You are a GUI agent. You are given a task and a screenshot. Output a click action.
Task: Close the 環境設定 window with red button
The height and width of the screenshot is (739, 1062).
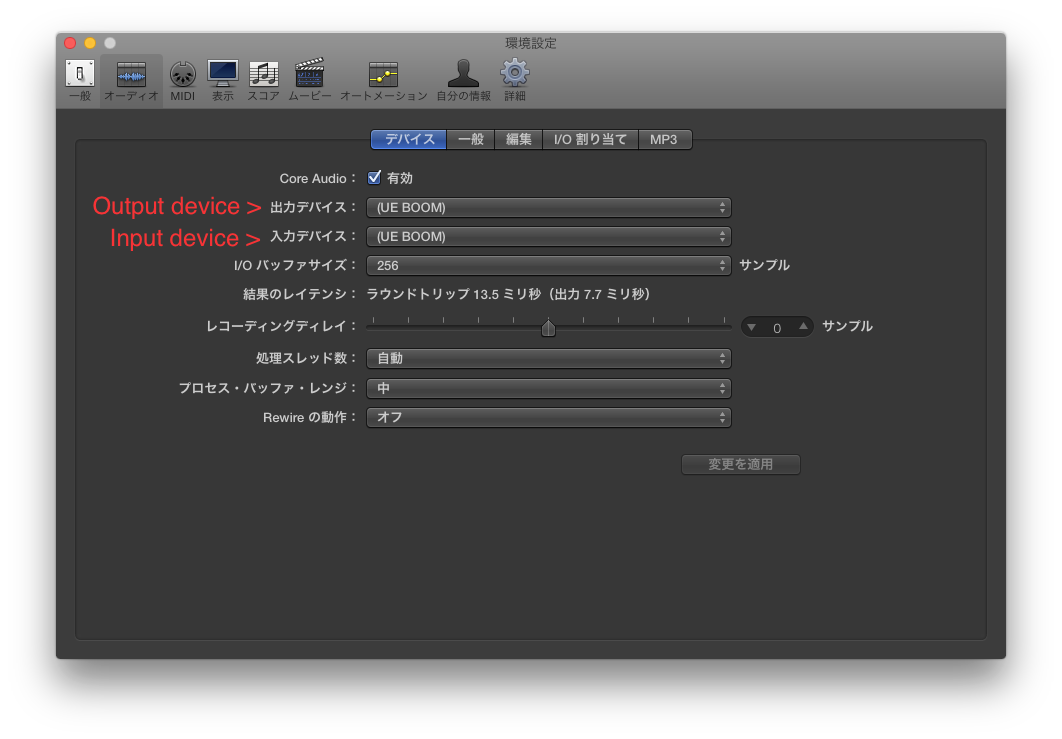tap(70, 43)
